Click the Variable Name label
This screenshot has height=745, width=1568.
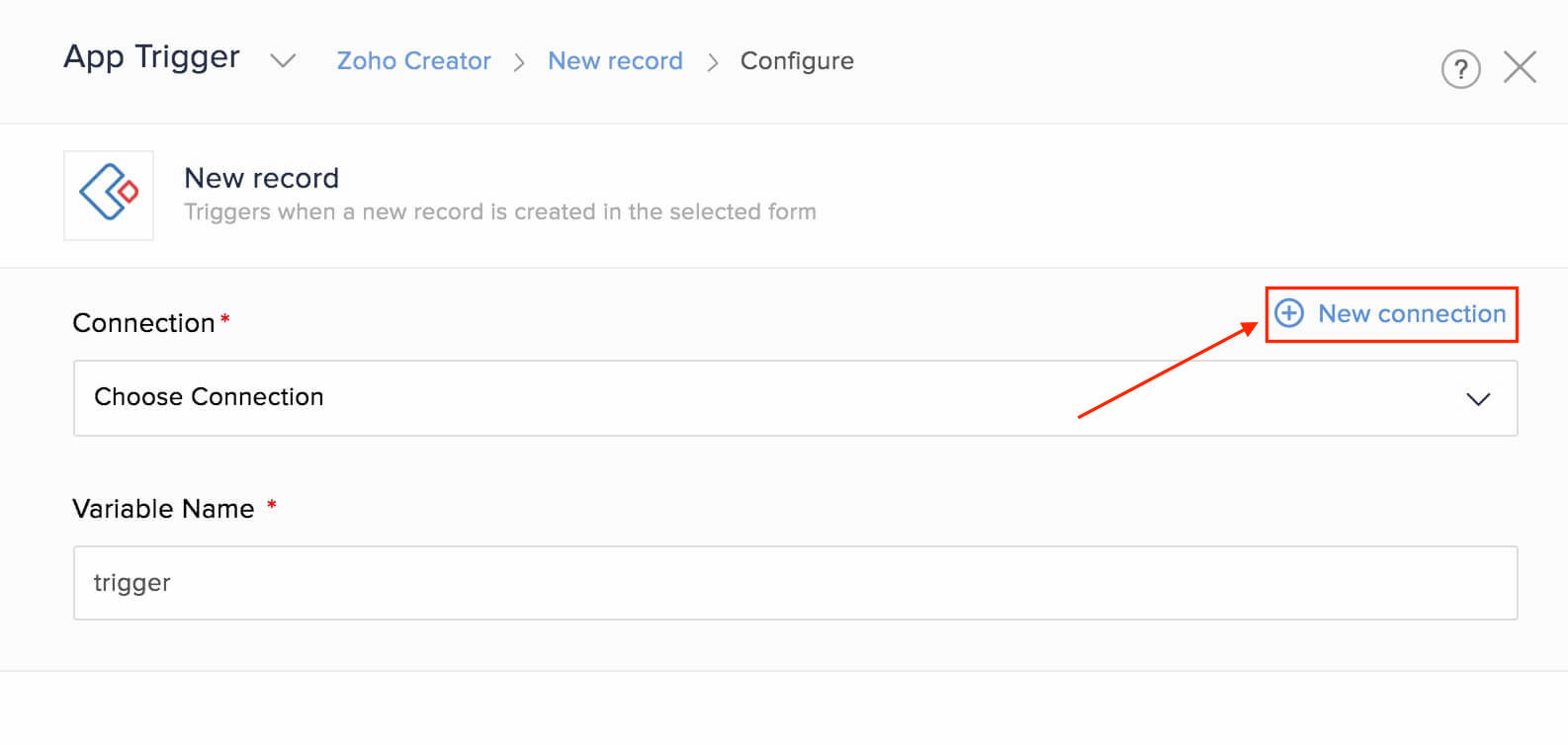[163, 509]
